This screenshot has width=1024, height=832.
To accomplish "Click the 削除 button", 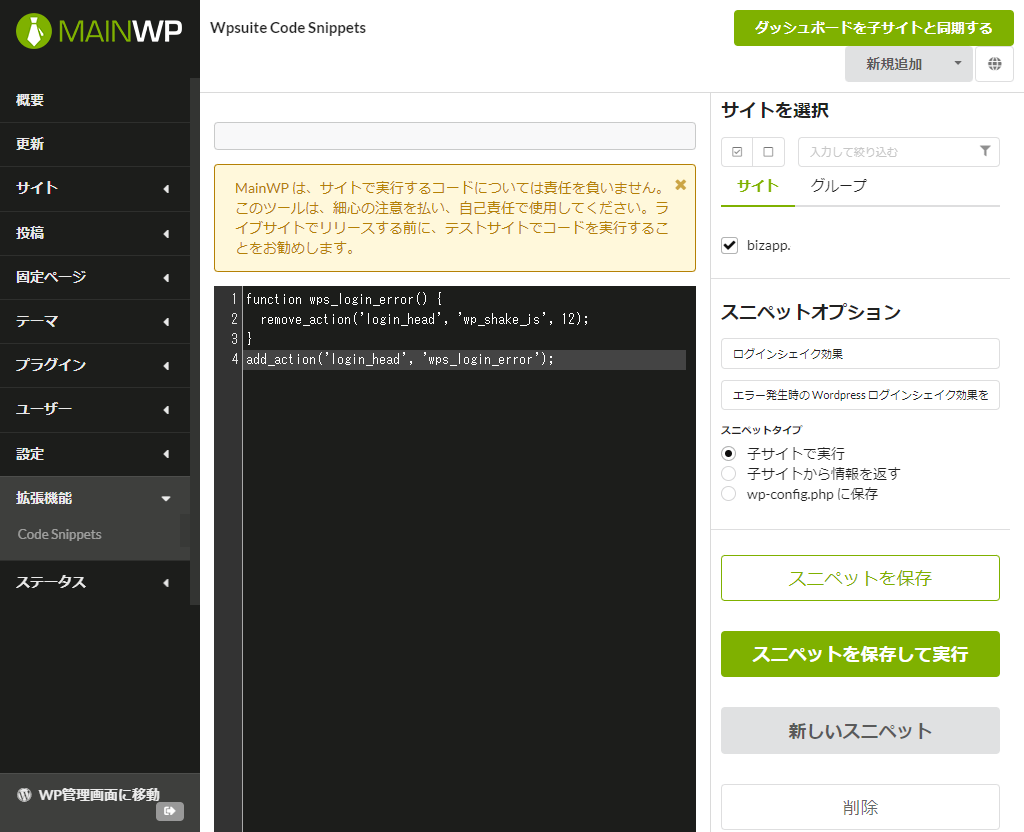I will click(x=860, y=807).
